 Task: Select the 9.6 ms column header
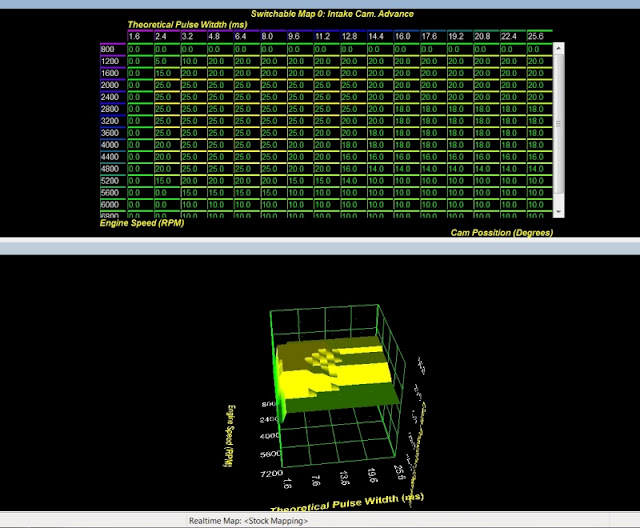300,36
